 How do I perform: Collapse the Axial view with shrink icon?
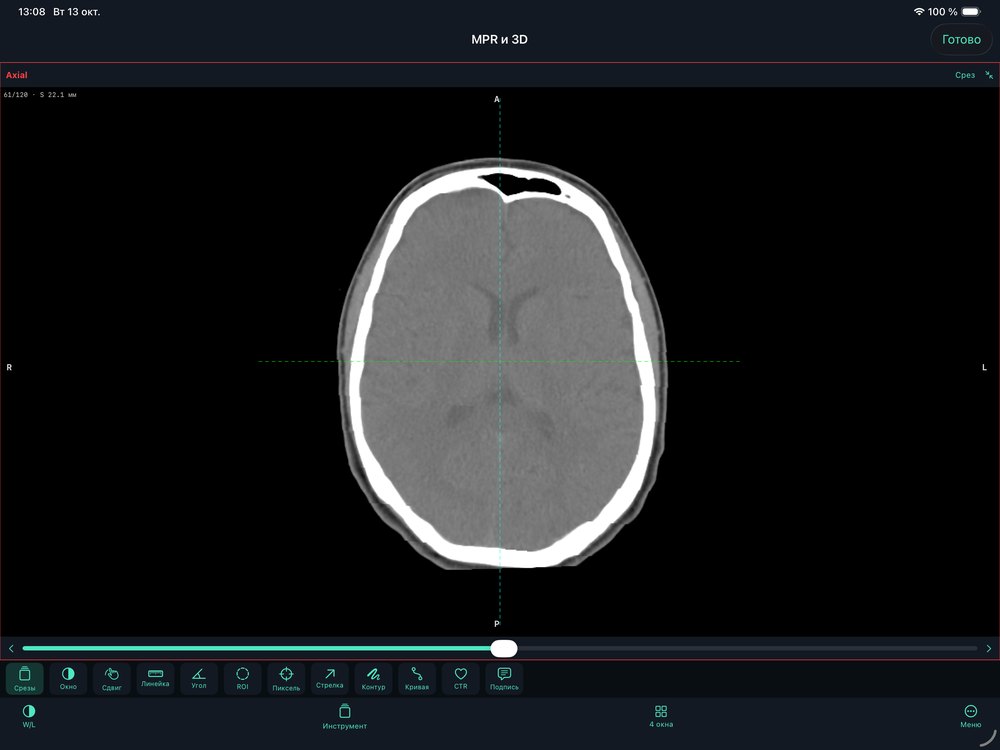coord(989,75)
